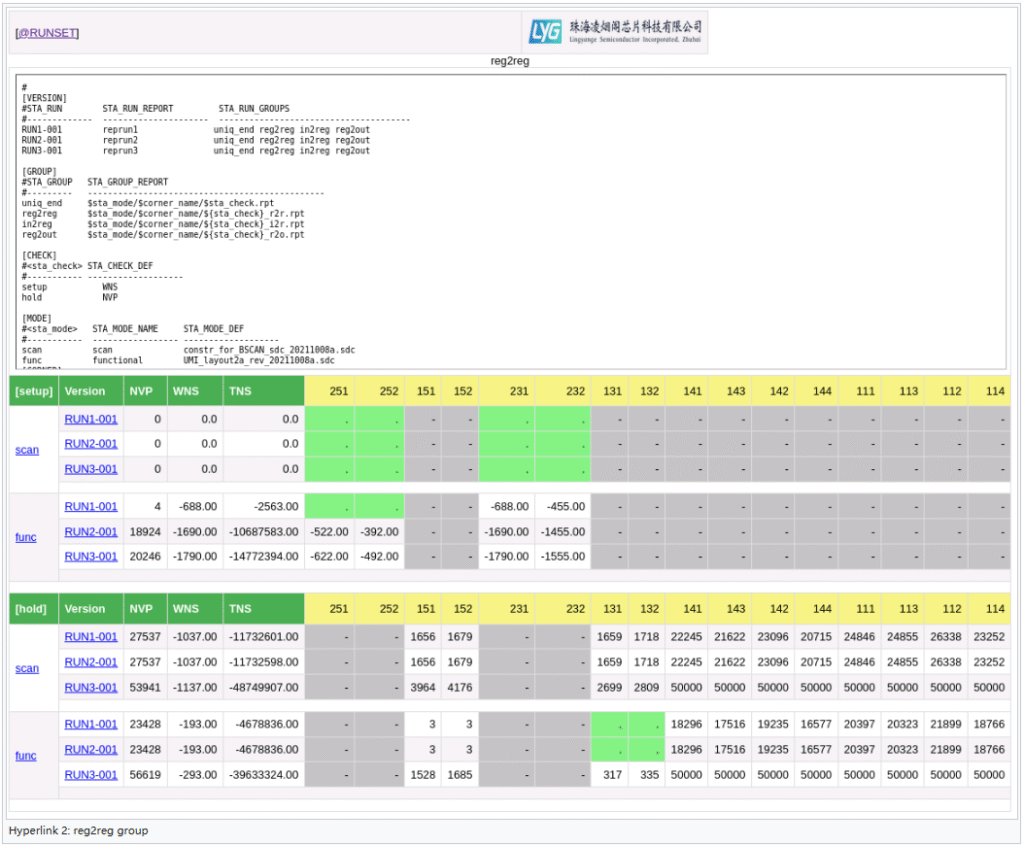
Task: Open RUN1-001 in the hold func group
Action: [x=91, y=724]
